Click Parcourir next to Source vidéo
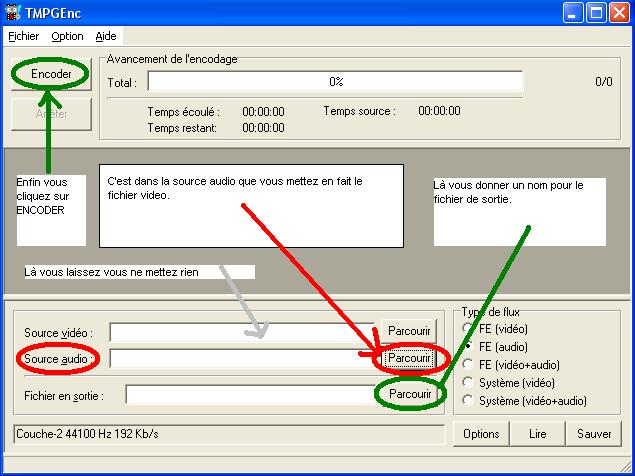 point(409,331)
